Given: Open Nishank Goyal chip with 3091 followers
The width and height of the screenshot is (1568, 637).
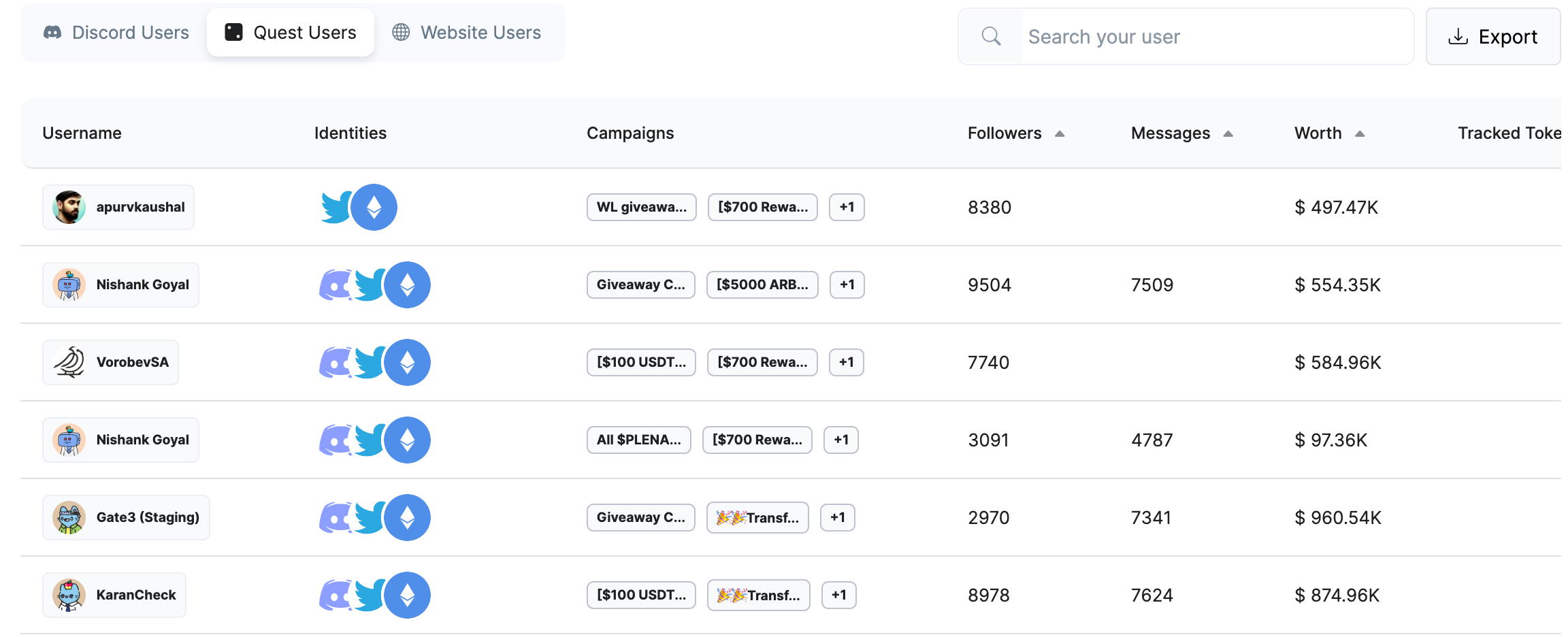Looking at the screenshot, I should pos(120,440).
